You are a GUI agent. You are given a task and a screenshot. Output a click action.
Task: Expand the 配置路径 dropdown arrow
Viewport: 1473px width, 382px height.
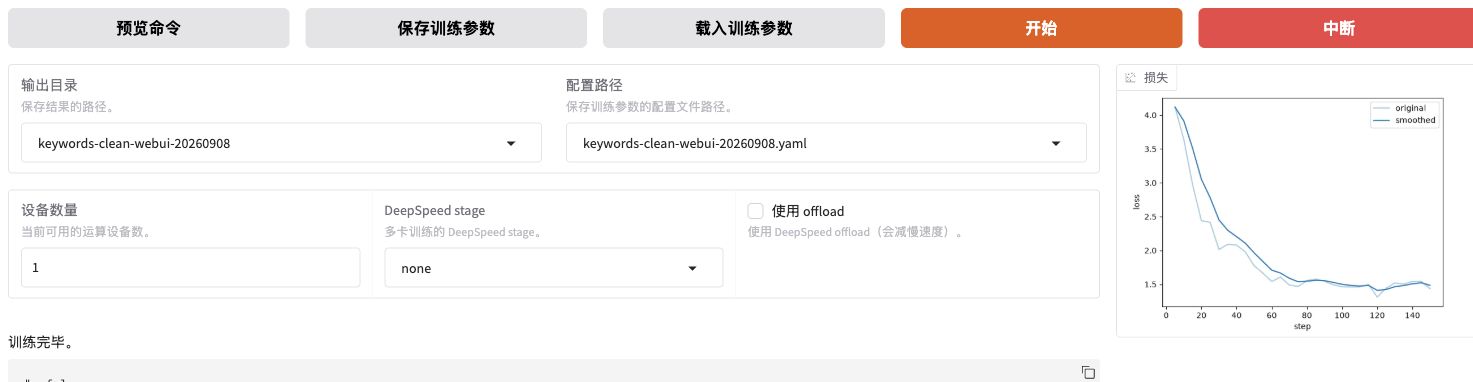tap(1056, 143)
